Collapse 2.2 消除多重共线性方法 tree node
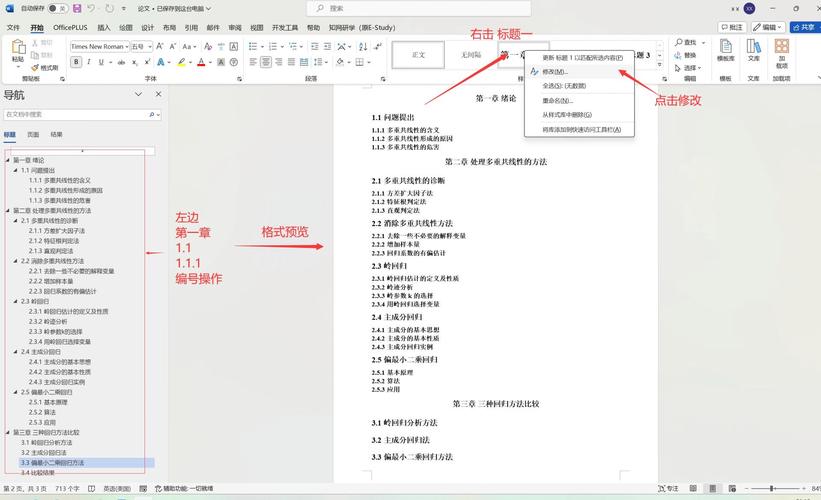The image size is (821, 500). tap(16, 261)
